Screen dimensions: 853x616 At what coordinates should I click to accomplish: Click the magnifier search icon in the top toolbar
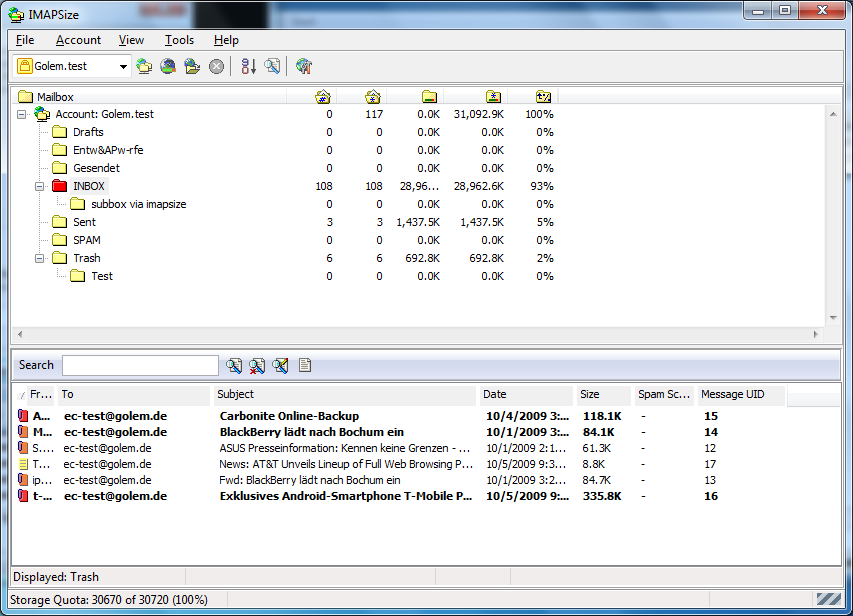(272, 67)
